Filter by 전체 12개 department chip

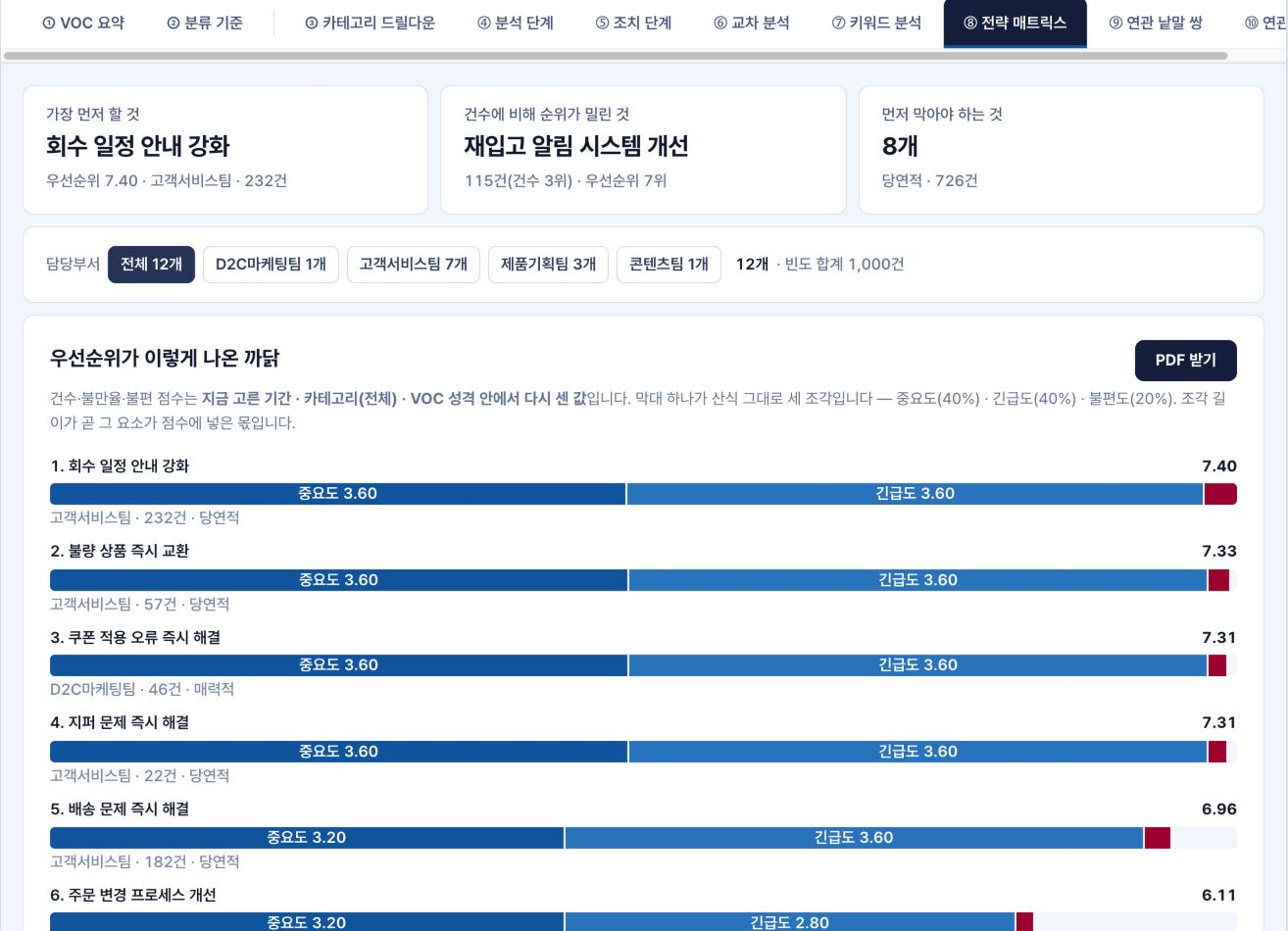click(x=152, y=265)
